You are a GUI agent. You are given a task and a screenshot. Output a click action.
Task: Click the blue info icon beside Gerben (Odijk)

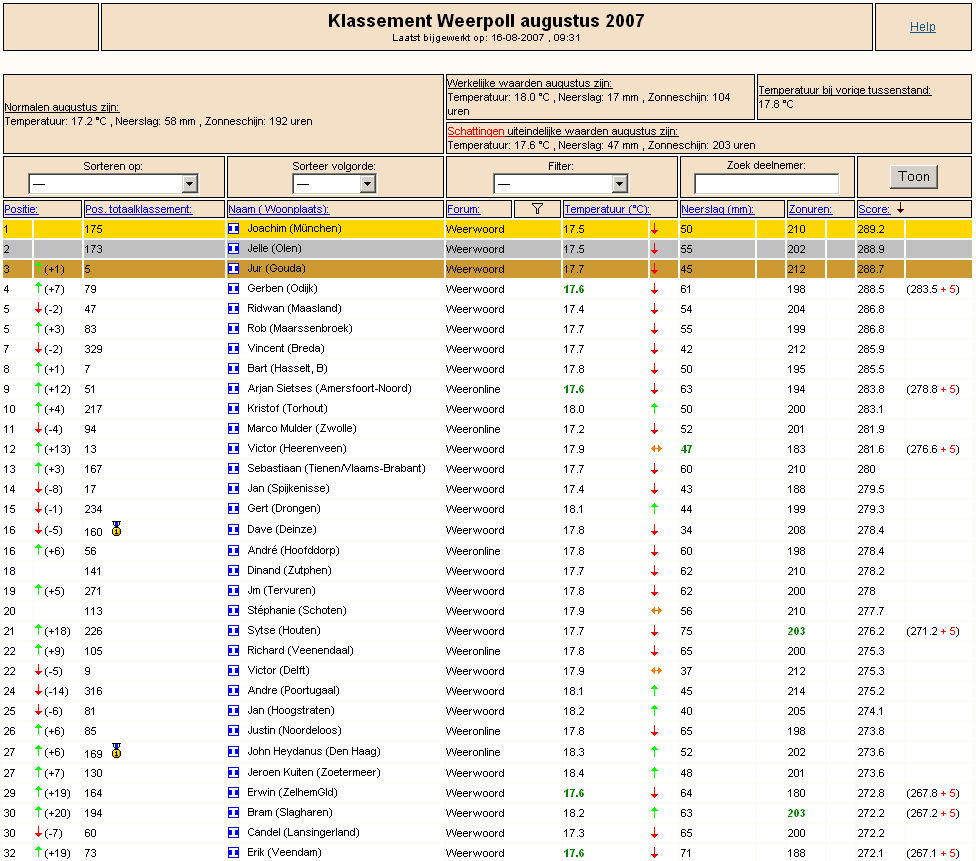pos(233,288)
